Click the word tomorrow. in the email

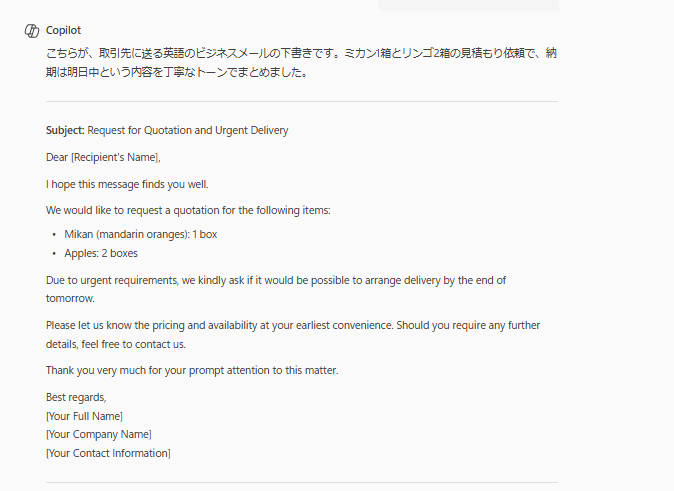[70, 298]
